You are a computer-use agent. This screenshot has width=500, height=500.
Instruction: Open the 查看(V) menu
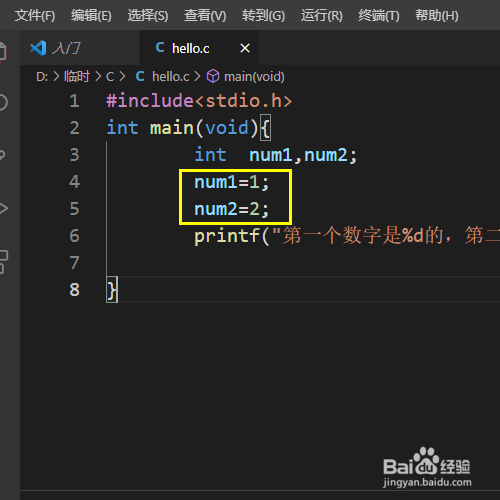(x=205, y=15)
